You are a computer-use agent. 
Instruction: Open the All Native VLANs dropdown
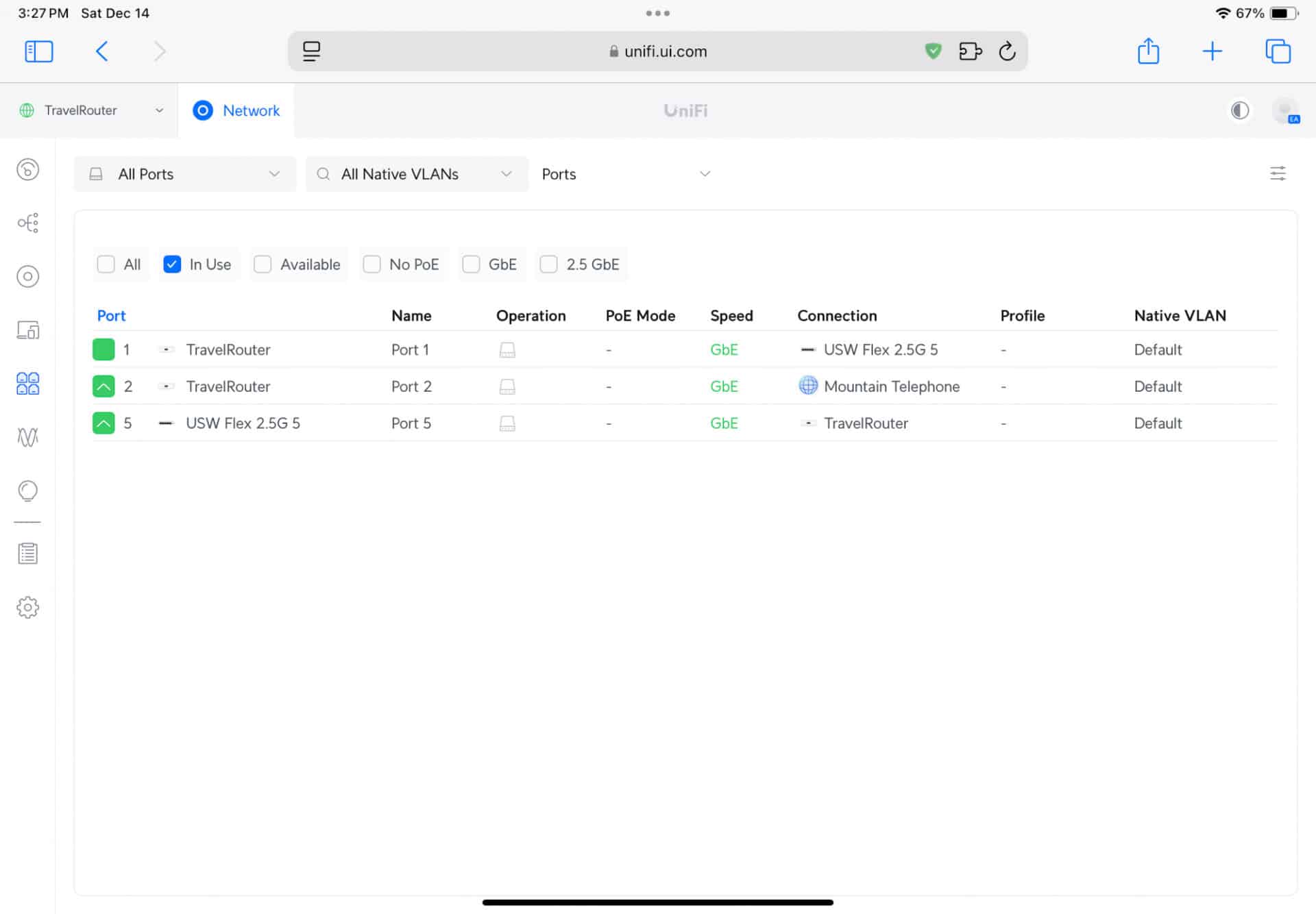pos(417,174)
